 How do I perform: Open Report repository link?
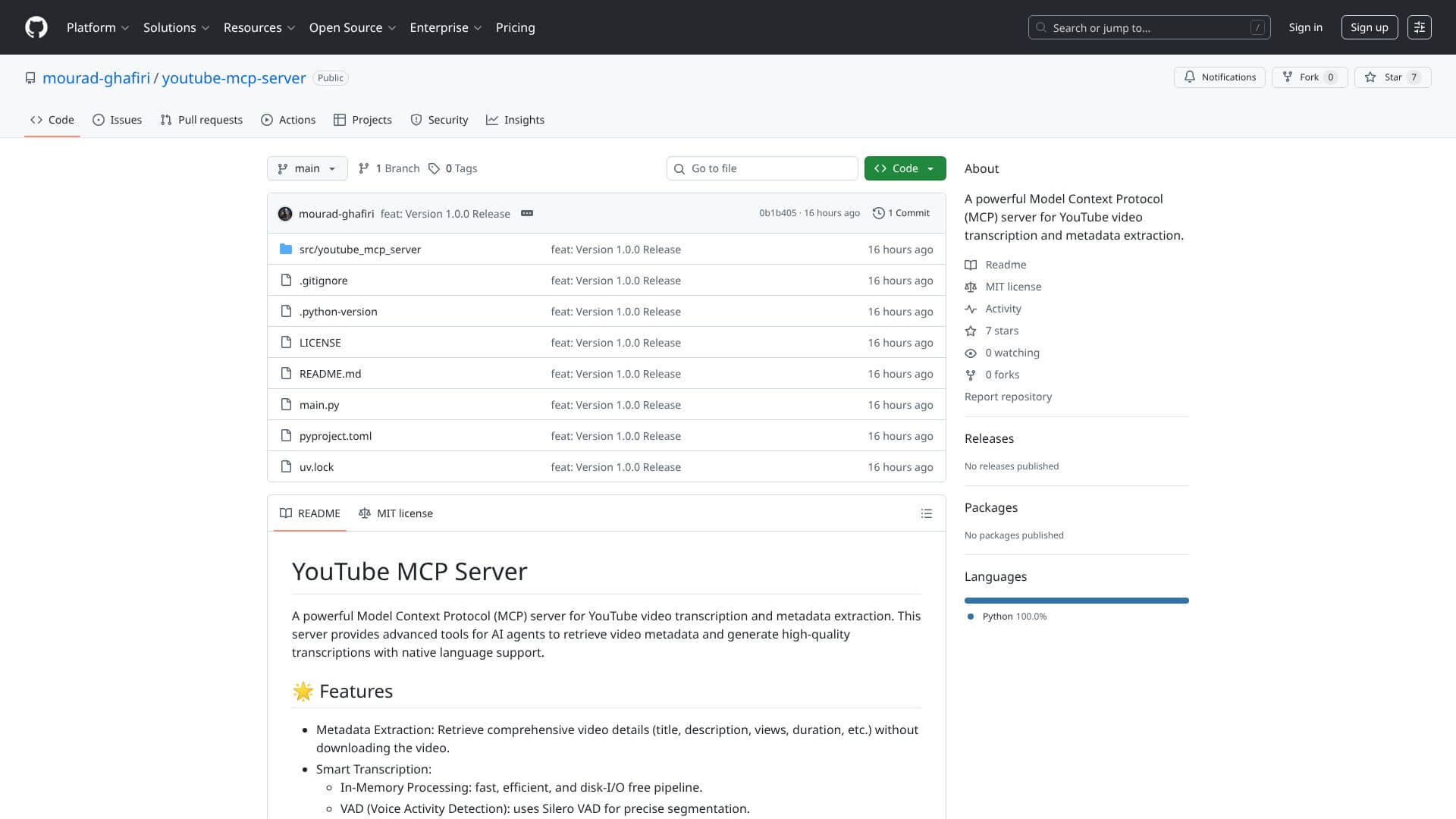coord(1008,397)
